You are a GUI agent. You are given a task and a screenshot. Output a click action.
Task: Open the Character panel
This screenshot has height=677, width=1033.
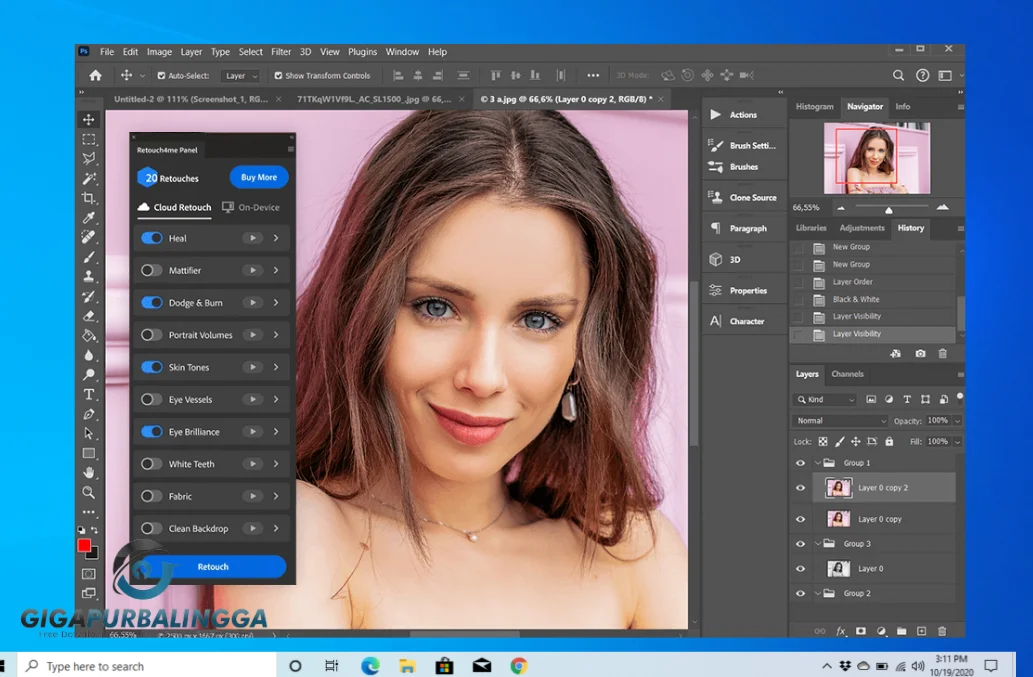click(737, 321)
